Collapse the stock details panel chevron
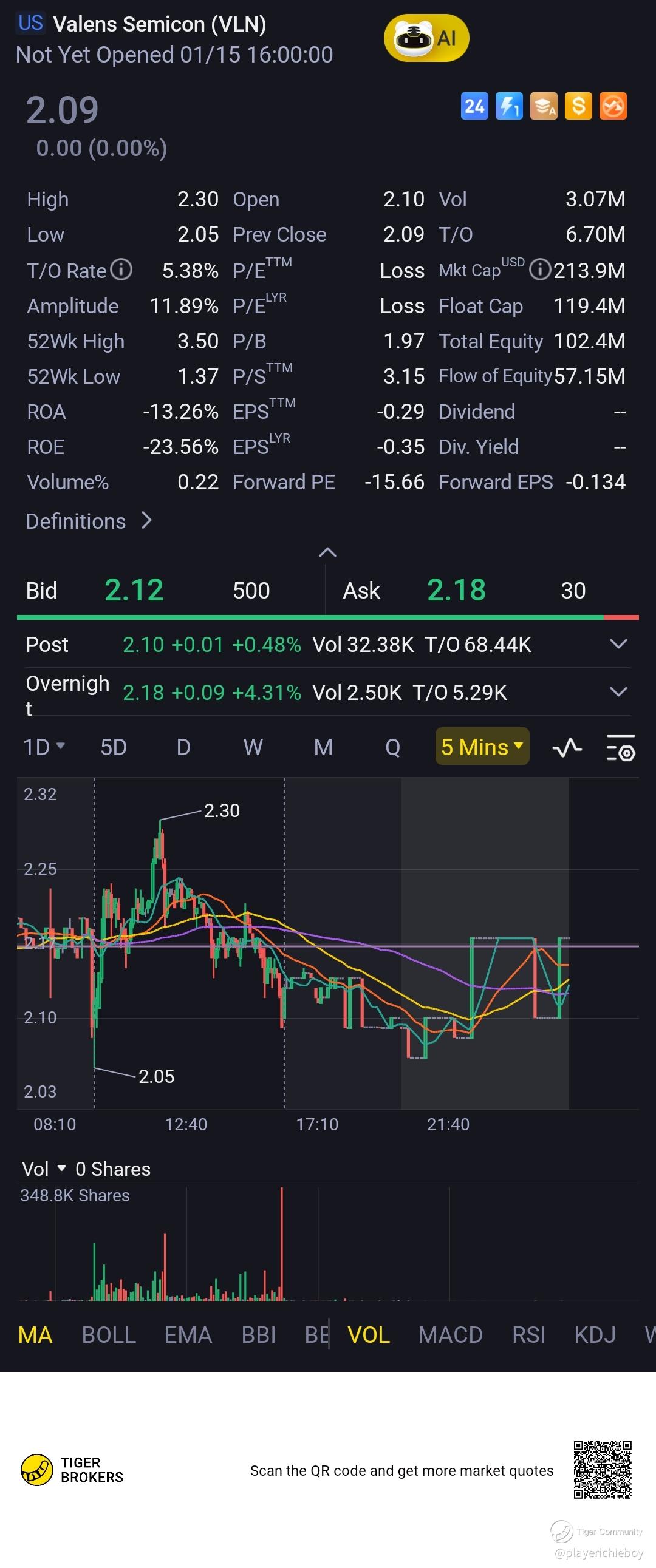Viewport: 656px width, 1568px height. click(x=327, y=552)
